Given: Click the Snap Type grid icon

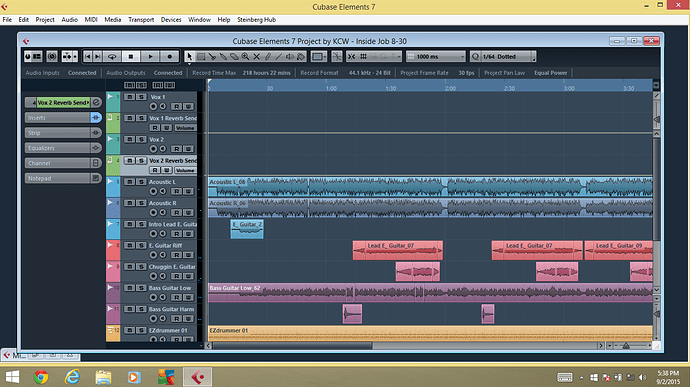Looking at the screenshot, I should (x=363, y=56).
